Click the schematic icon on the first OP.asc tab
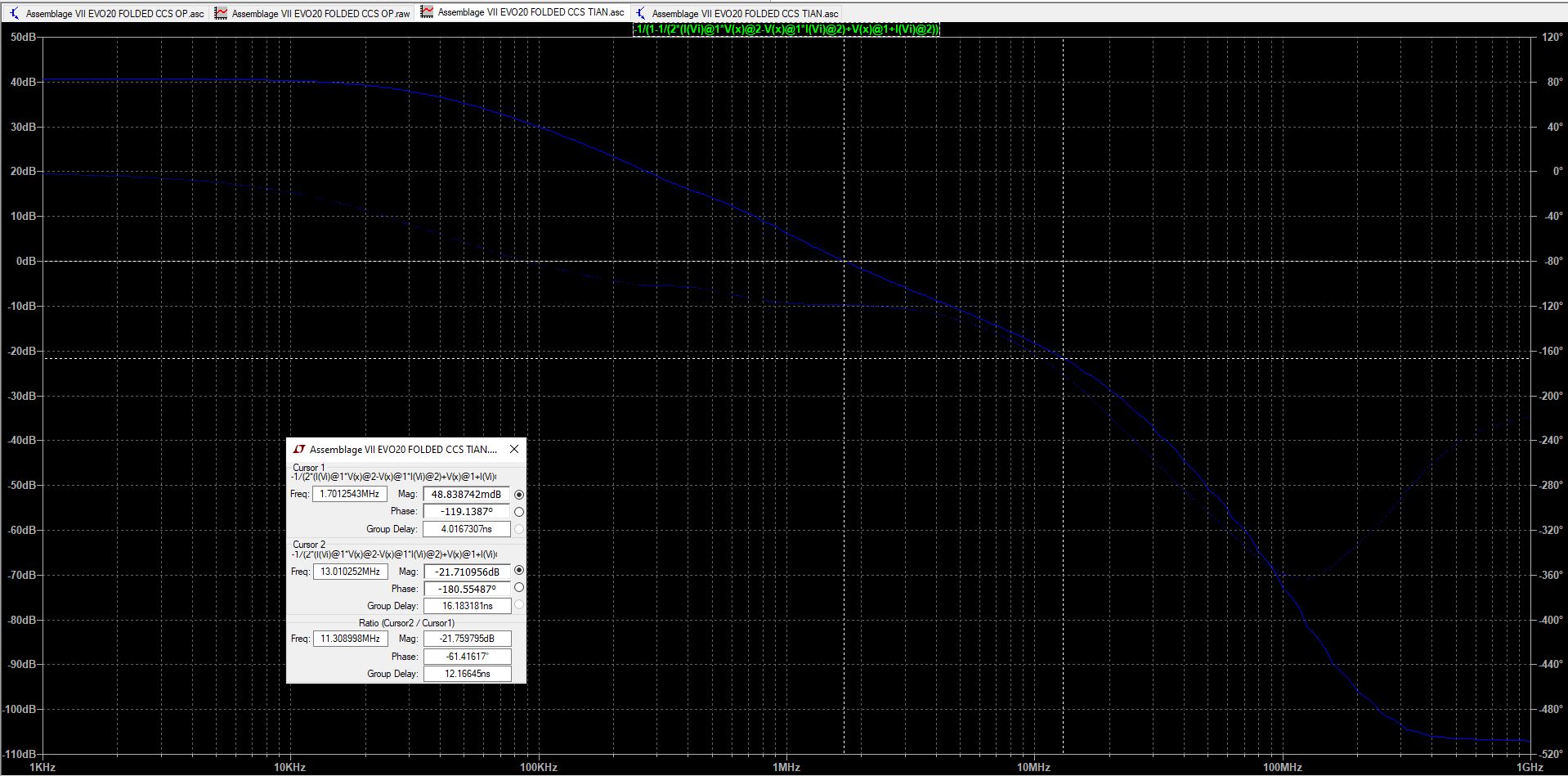The width and height of the screenshot is (1568, 776). [x=14, y=13]
